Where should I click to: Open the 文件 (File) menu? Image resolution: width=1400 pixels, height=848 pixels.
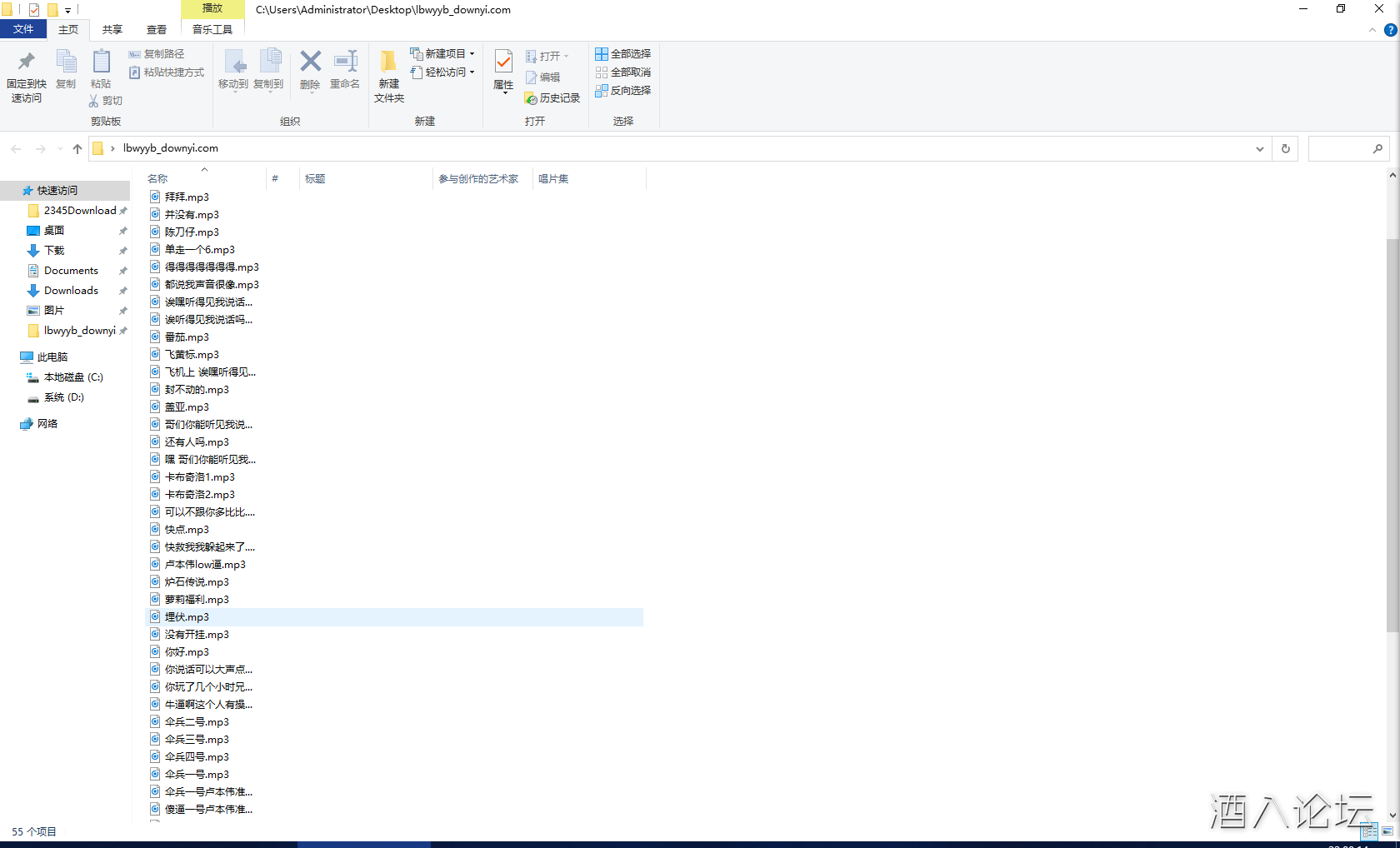point(23,30)
